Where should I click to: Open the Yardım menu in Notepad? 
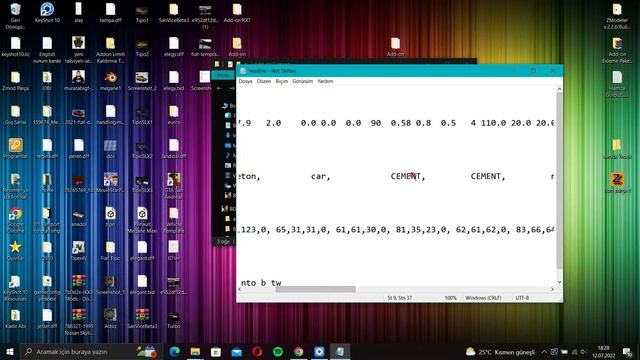pos(325,81)
